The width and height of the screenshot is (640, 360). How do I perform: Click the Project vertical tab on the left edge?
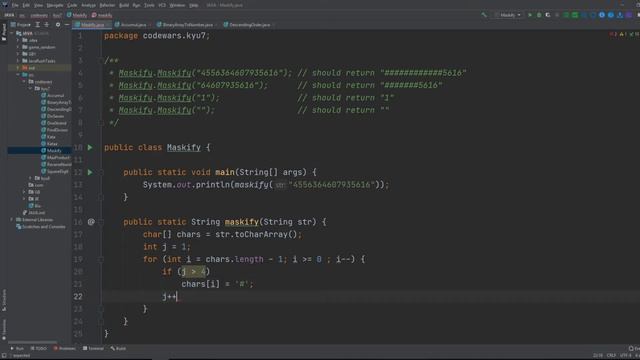(4, 32)
